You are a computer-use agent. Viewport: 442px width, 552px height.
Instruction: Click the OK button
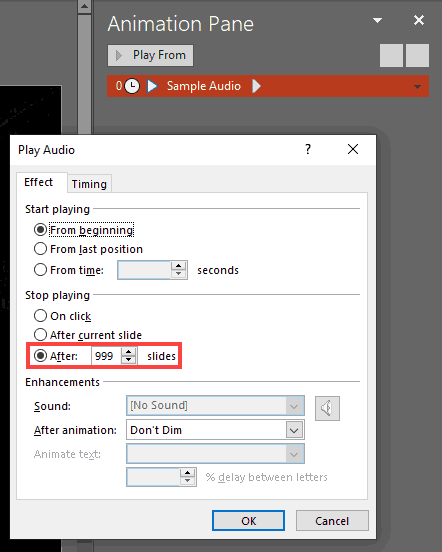pyautogui.click(x=248, y=521)
